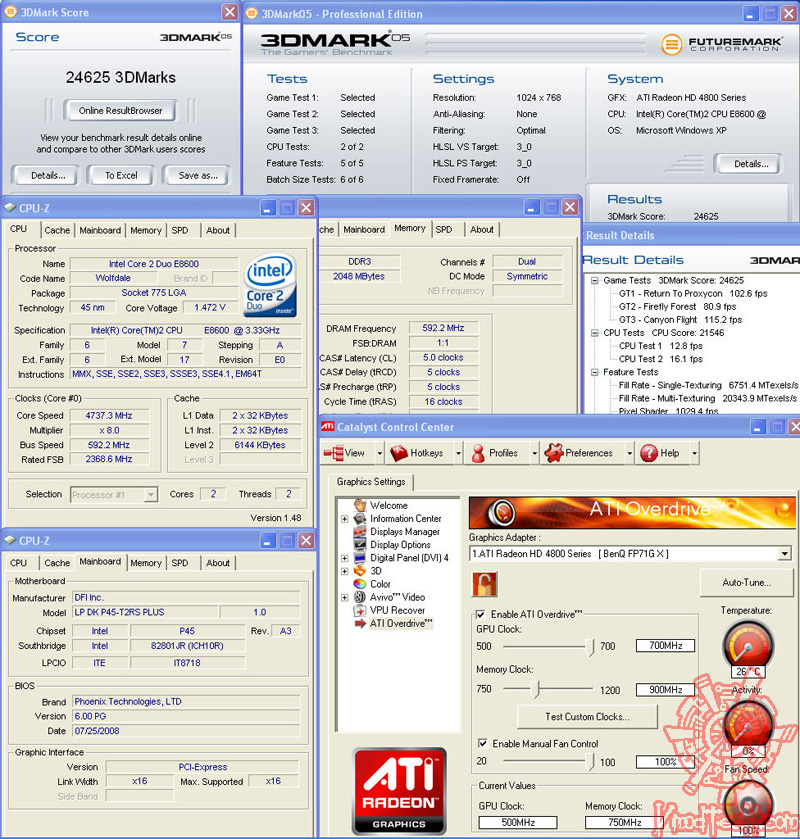Screen dimensions: 800x839
Task: Collapse the CPU Tests result node
Action: (x=595, y=333)
